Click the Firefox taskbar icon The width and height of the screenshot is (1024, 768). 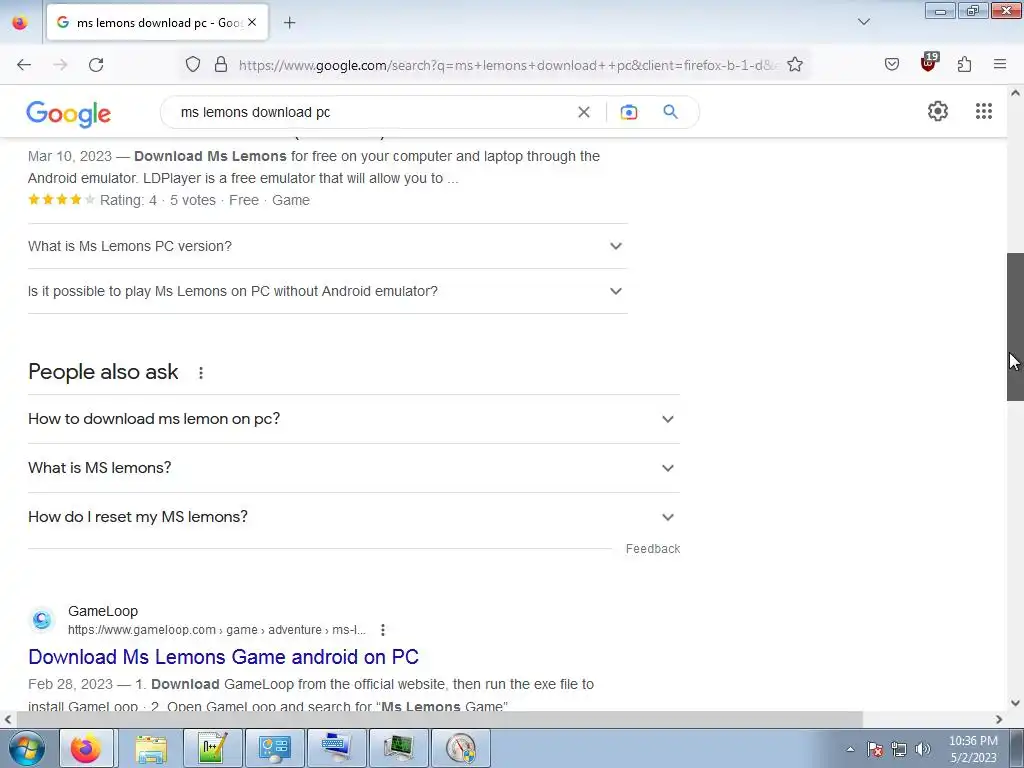coord(86,748)
